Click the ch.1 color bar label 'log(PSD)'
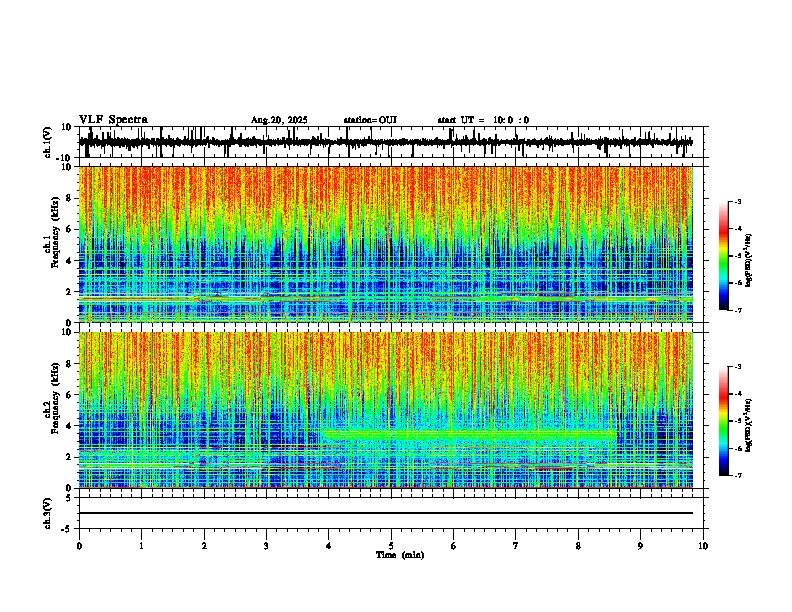Viewport: 792px width, 612px height. click(x=749, y=260)
